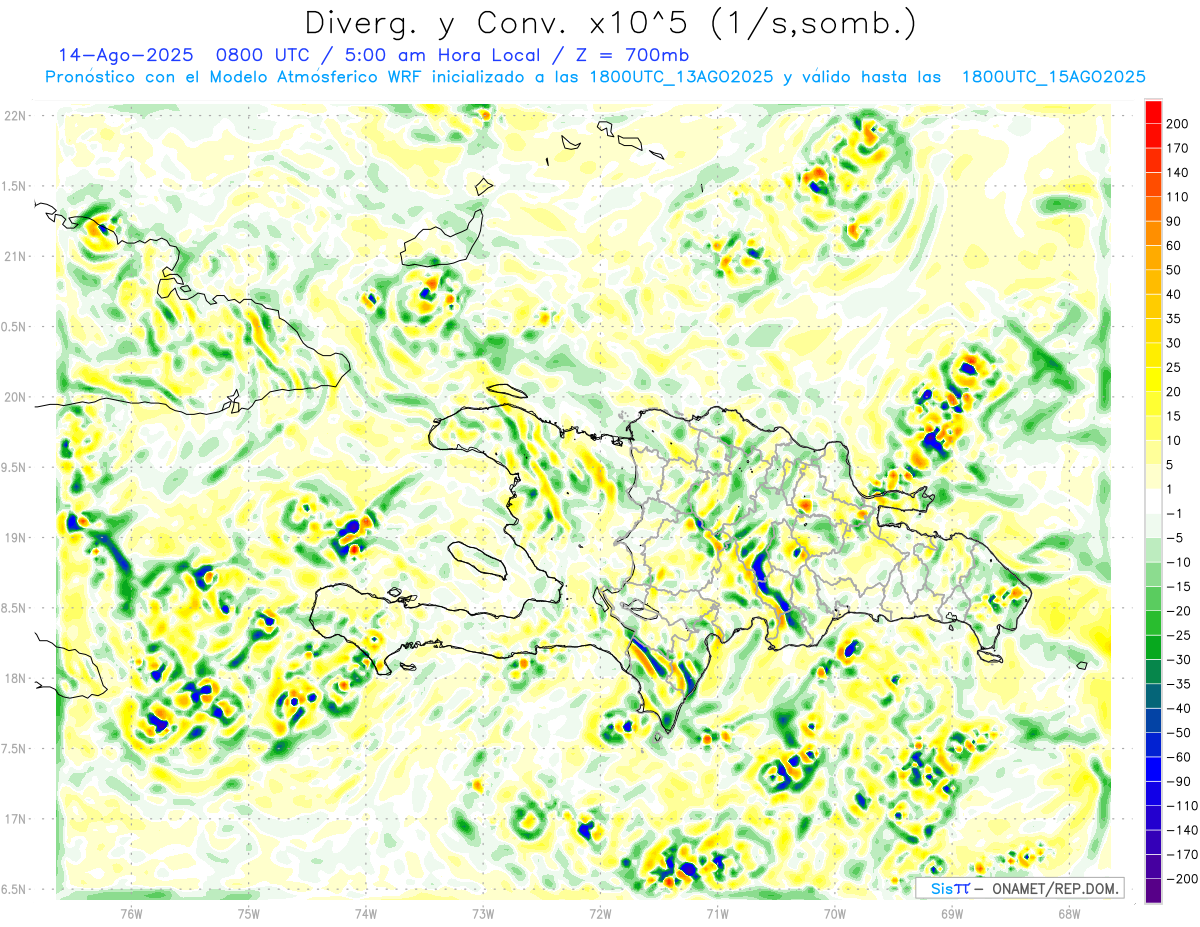Click the positive legend value '15'
The image size is (1200, 927).
coord(1175,417)
